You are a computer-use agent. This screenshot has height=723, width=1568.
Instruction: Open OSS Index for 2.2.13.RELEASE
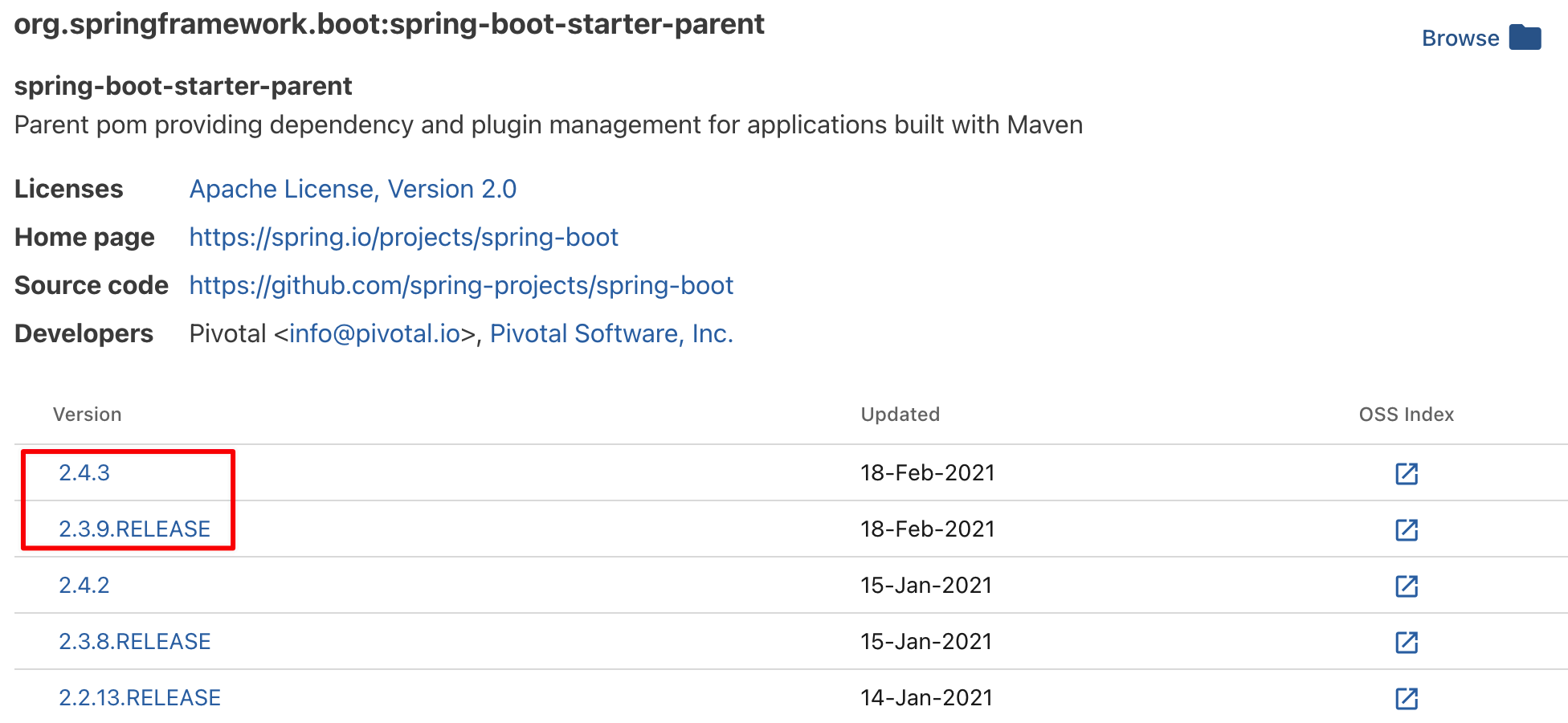point(1407,698)
